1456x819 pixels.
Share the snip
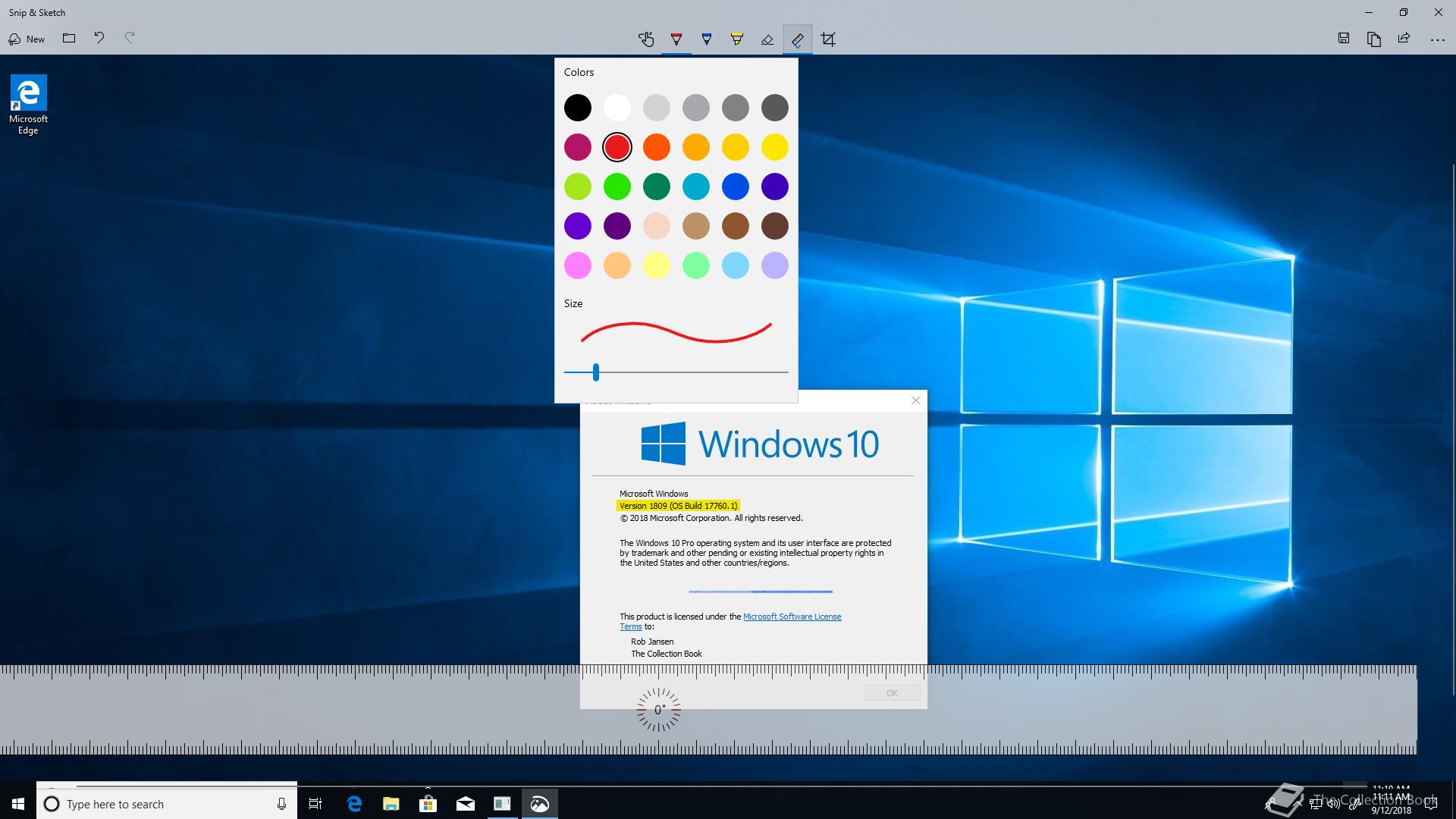1404,39
